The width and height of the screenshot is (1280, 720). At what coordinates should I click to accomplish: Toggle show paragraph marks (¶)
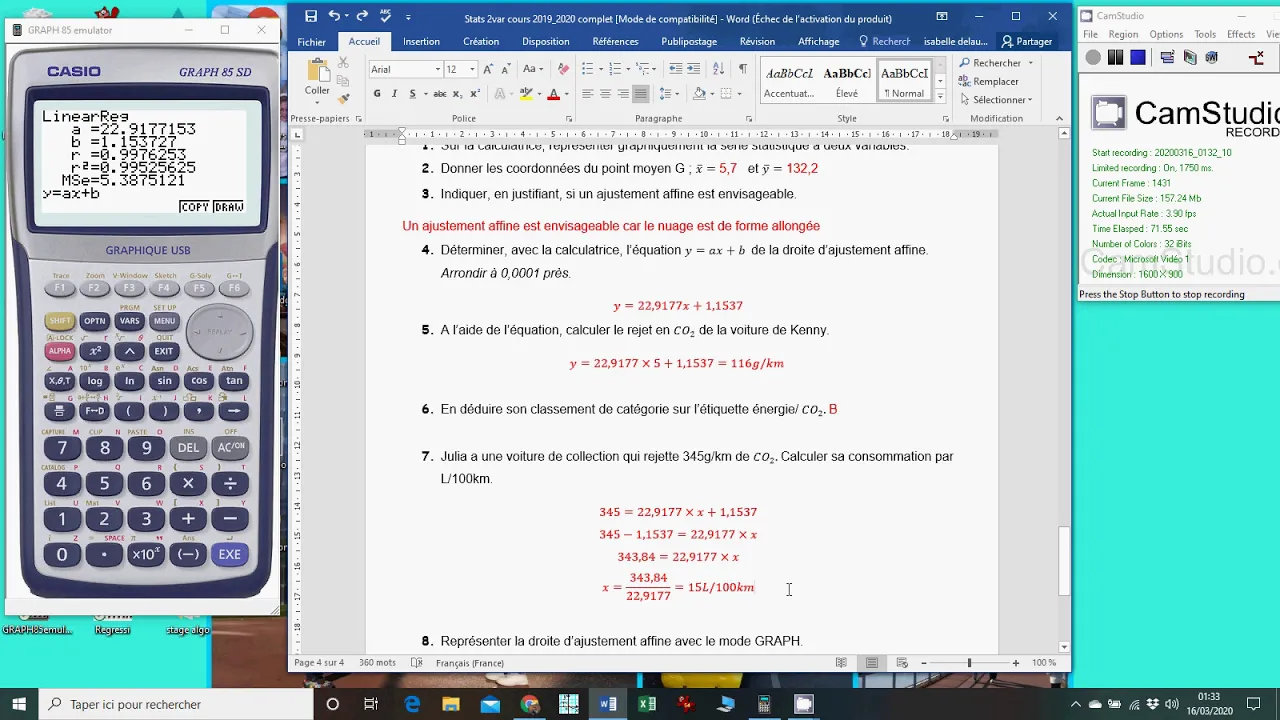pyautogui.click(x=743, y=69)
